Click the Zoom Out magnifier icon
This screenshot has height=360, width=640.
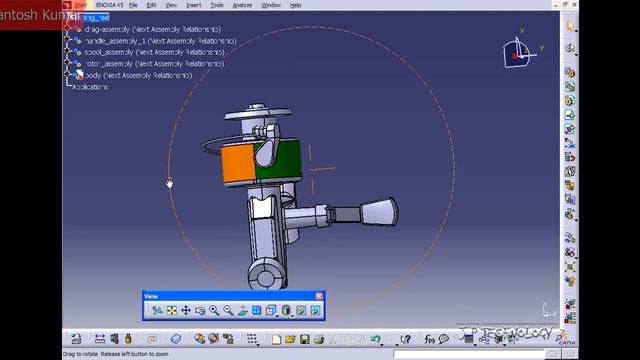[228, 311]
